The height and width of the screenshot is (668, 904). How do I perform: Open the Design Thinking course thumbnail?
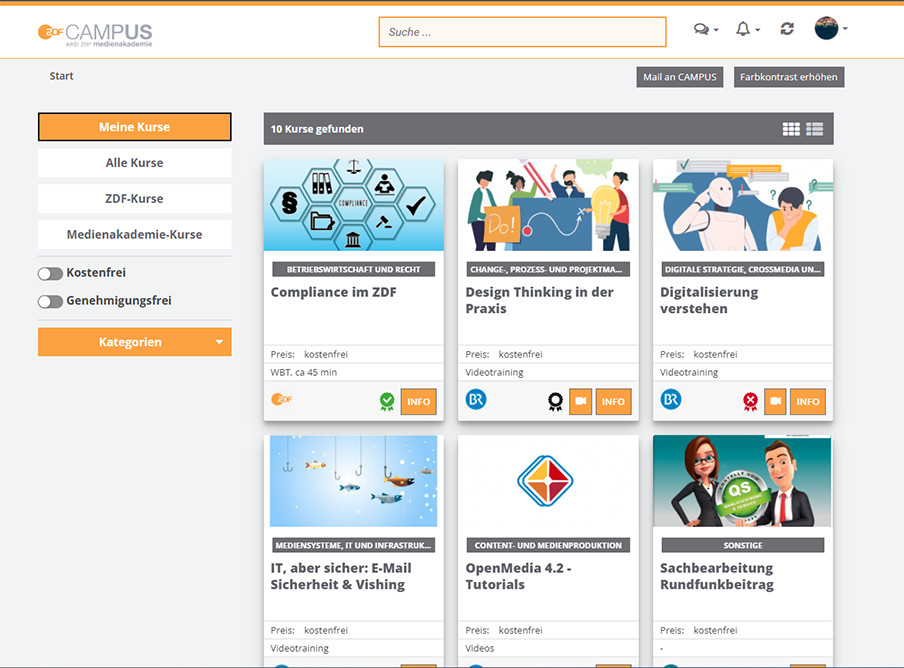(548, 205)
